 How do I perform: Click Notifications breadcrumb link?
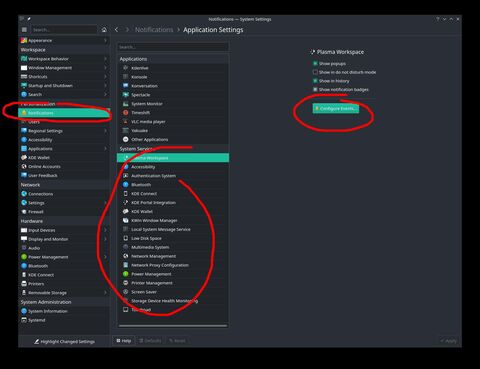154,30
